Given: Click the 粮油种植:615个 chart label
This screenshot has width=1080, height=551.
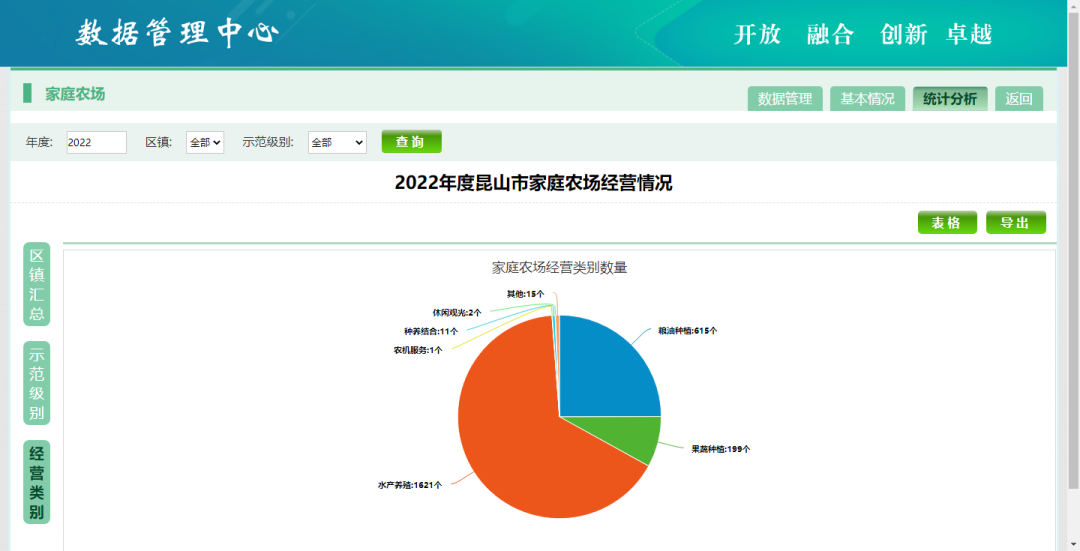Looking at the screenshot, I should pos(687,330).
